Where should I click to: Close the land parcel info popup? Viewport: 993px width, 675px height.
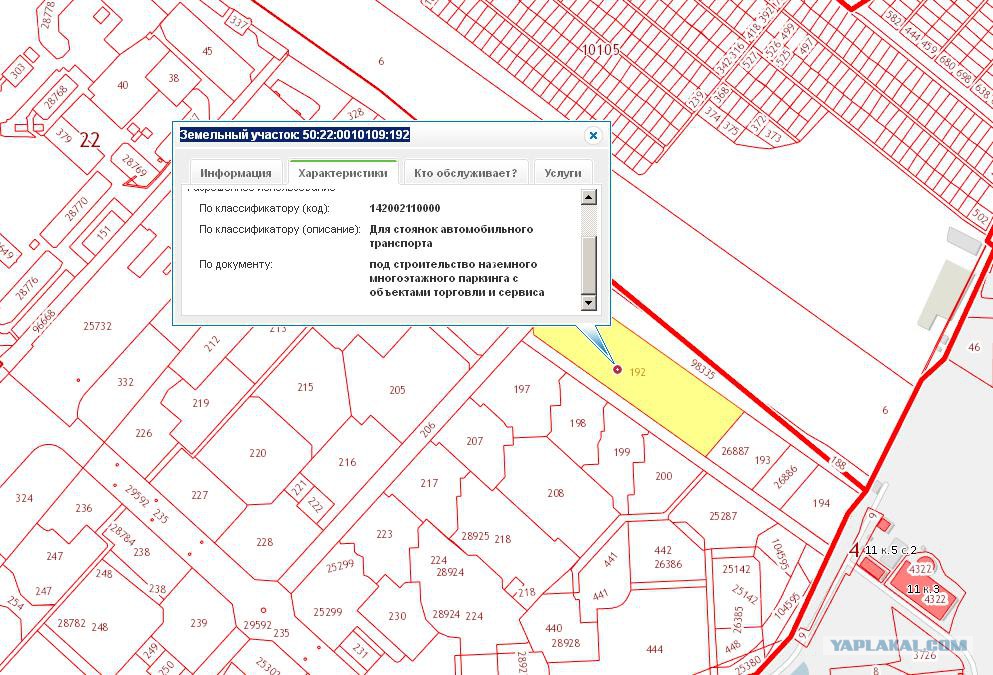pos(593,136)
